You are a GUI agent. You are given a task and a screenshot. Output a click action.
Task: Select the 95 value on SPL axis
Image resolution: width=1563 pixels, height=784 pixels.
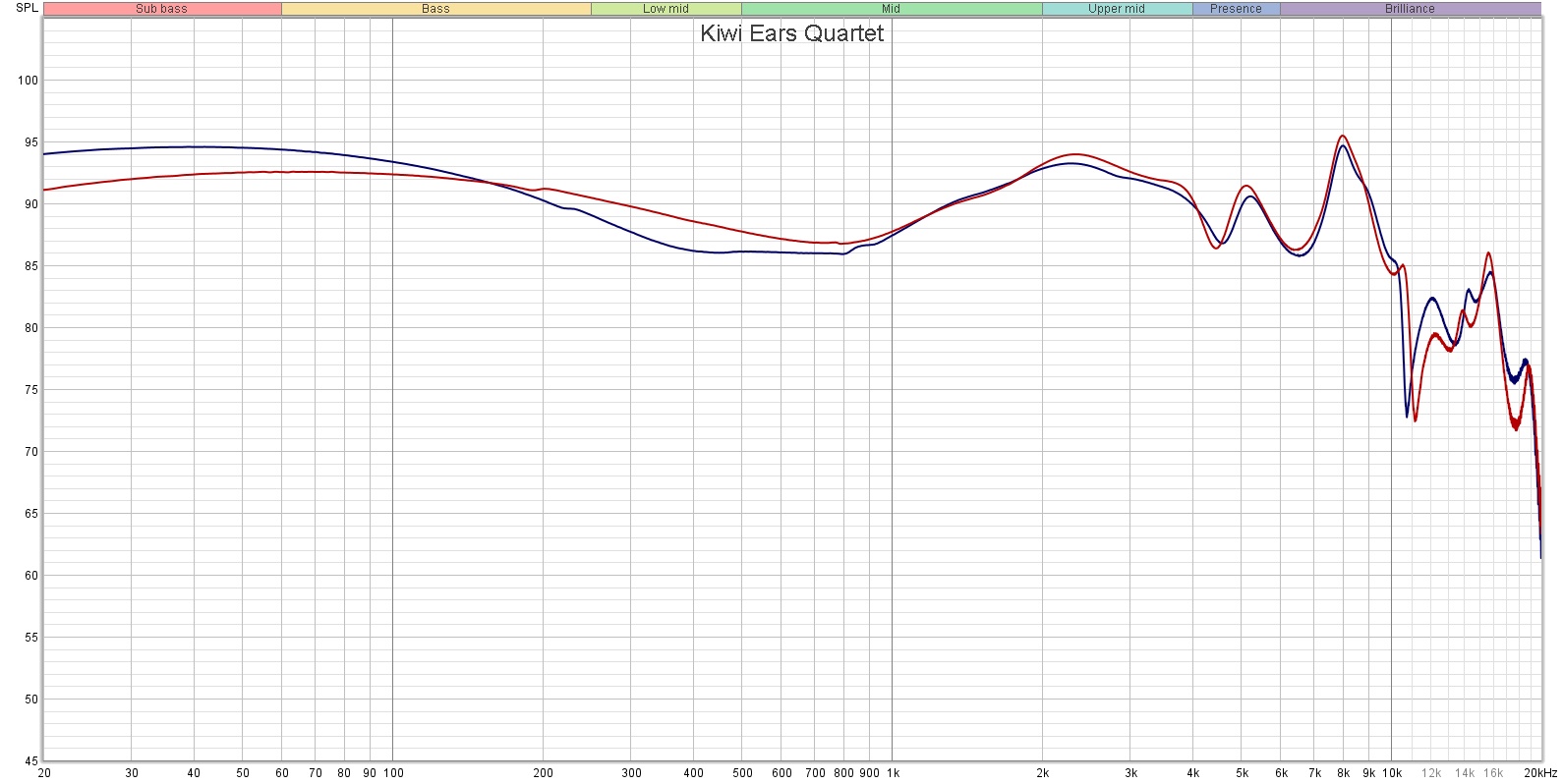click(x=30, y=142)
